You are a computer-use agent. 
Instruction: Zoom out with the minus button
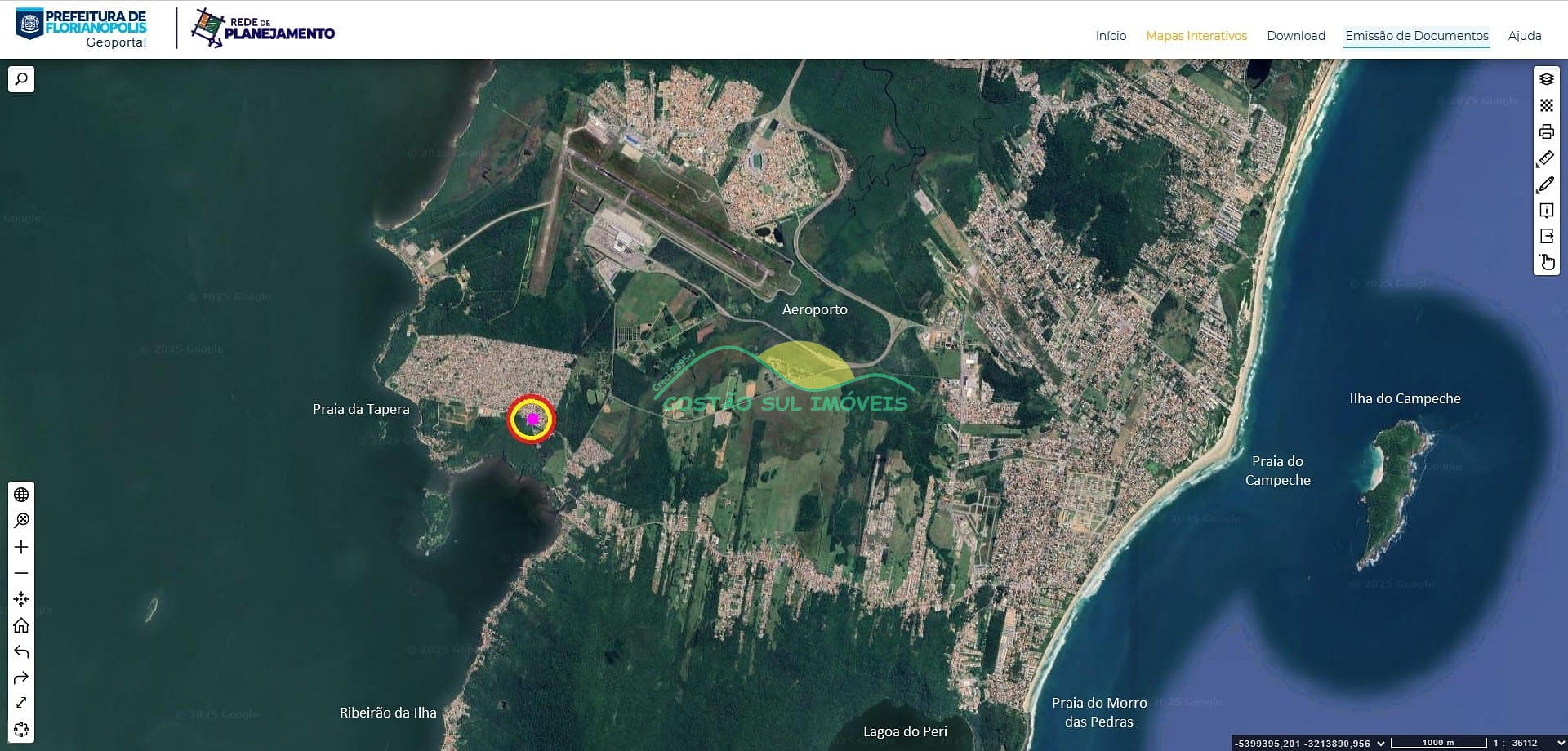[x=21, y=573]
